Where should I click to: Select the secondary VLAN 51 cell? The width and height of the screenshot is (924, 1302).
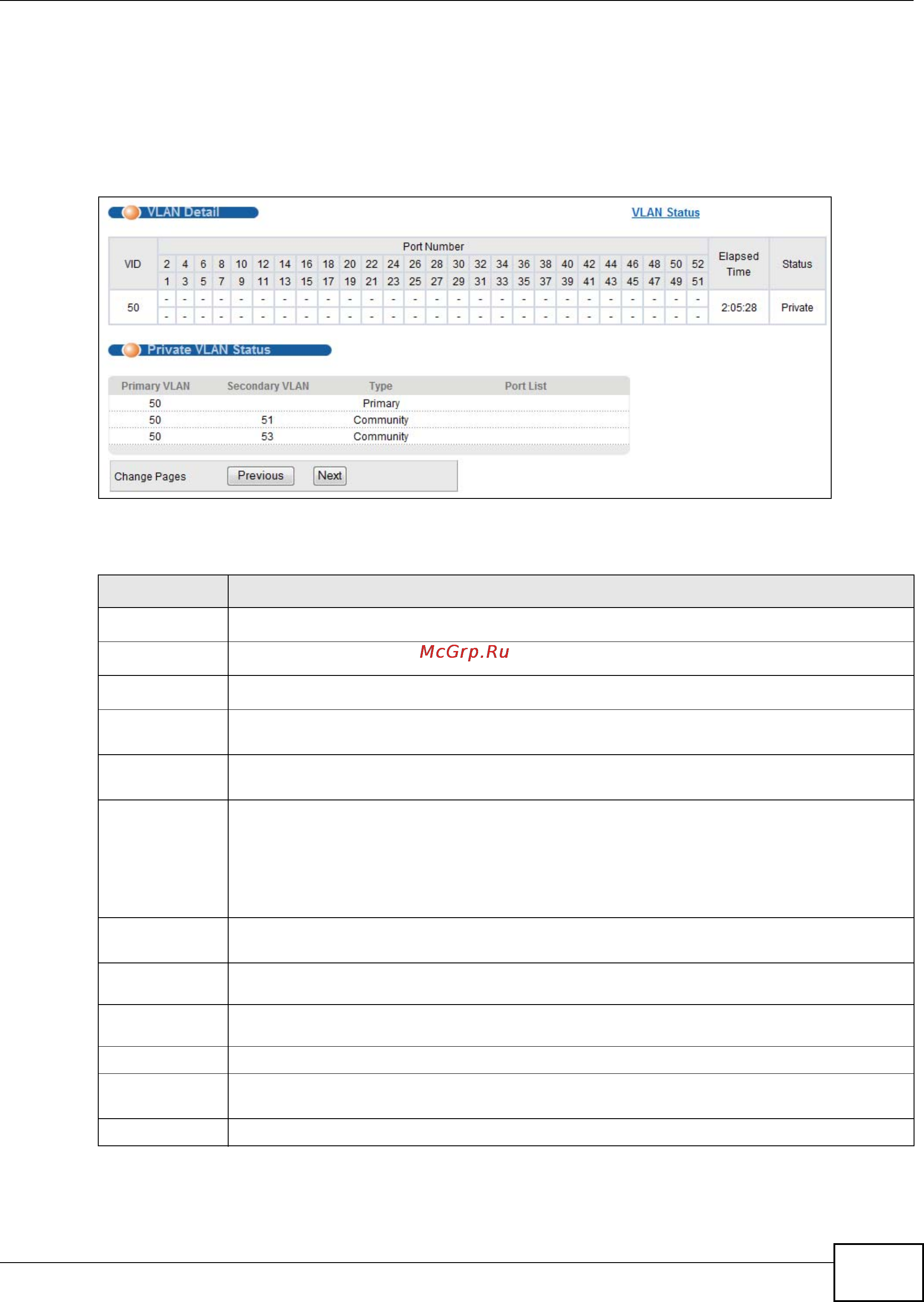pyautogui.click(x=268, y=420)
